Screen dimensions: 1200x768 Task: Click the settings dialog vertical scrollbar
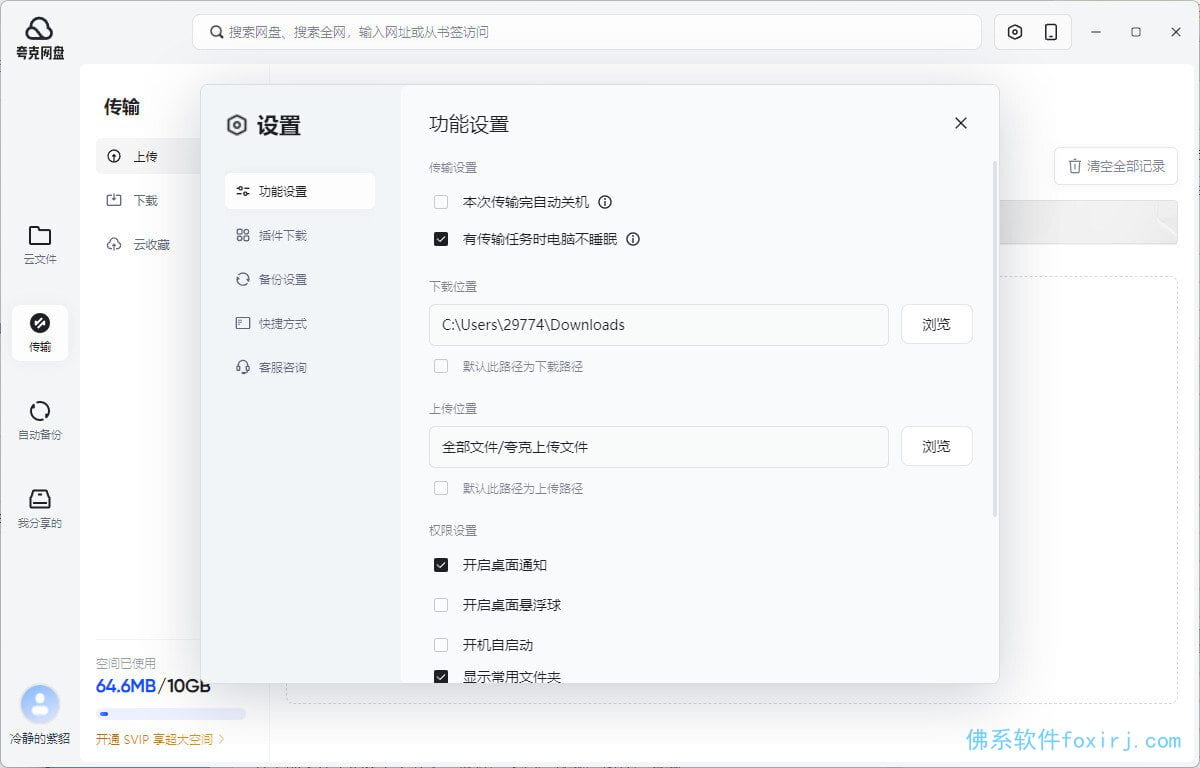click(x=995, y=338)
